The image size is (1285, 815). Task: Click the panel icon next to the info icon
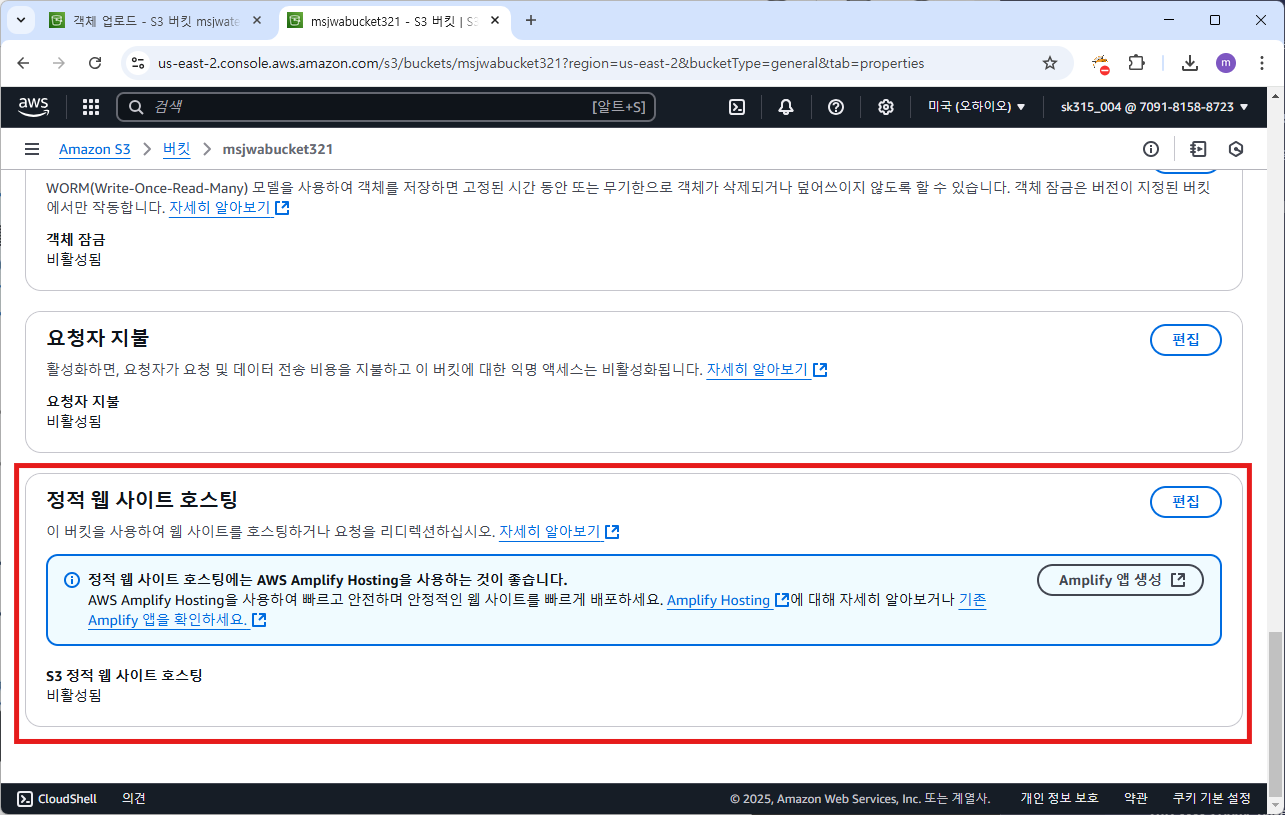[x=1198, y=149]
